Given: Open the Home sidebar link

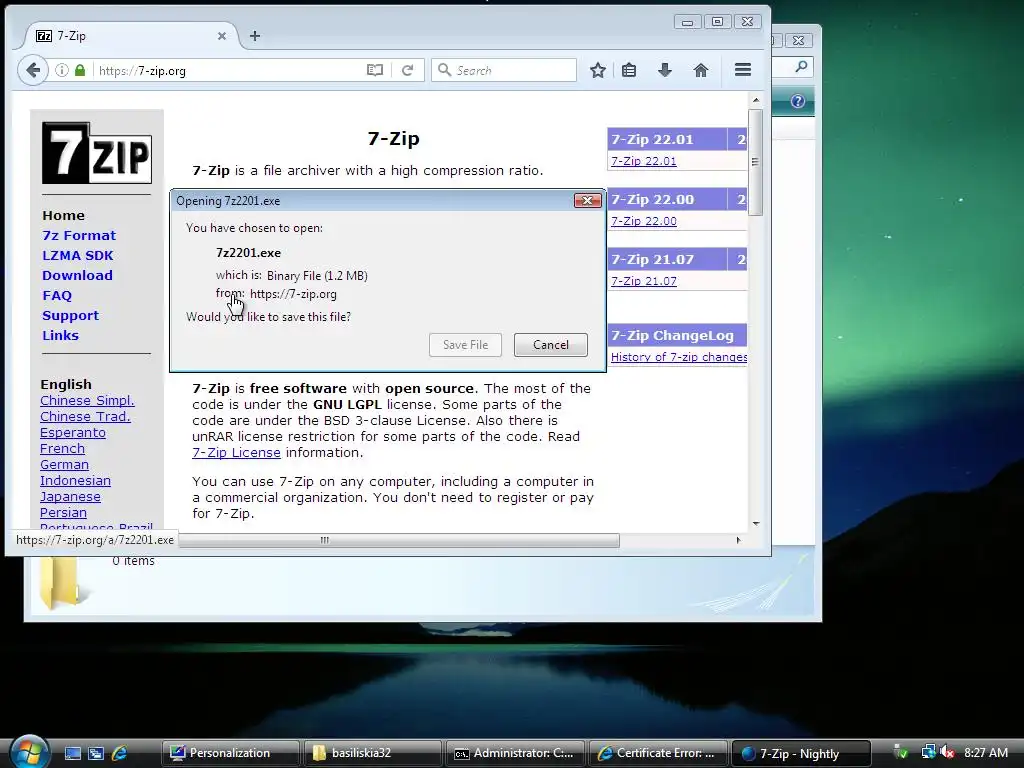Looking at the screenshot, I should click(63, 216).
